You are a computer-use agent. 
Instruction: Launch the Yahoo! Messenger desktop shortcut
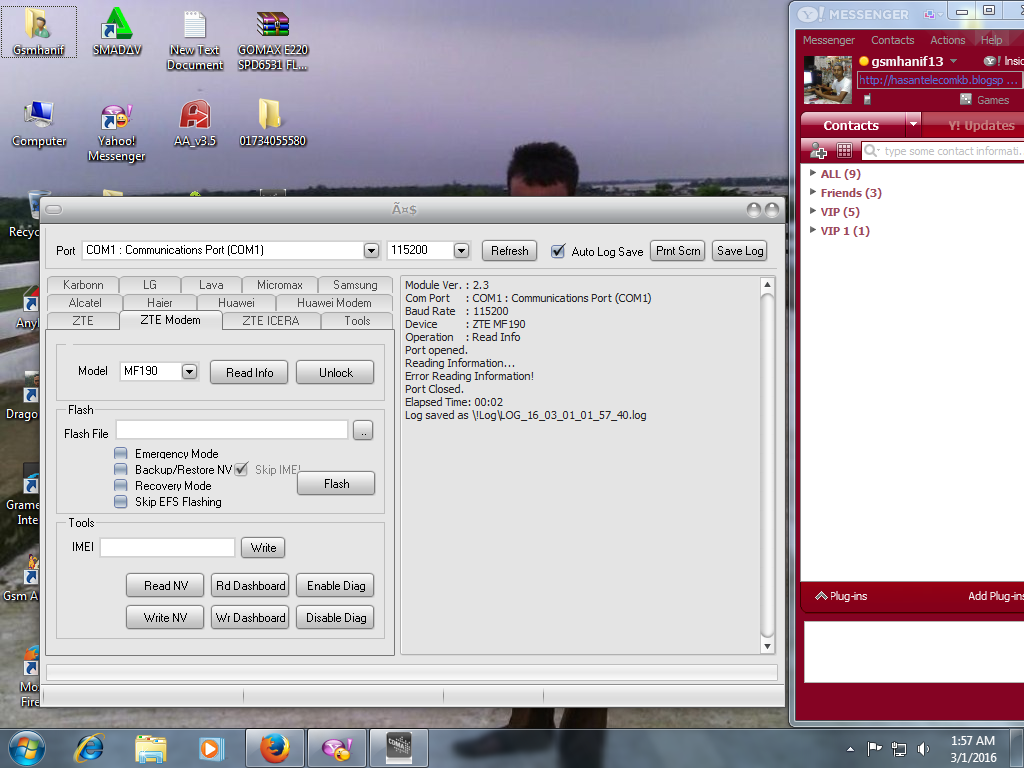[x=117, y=131]
